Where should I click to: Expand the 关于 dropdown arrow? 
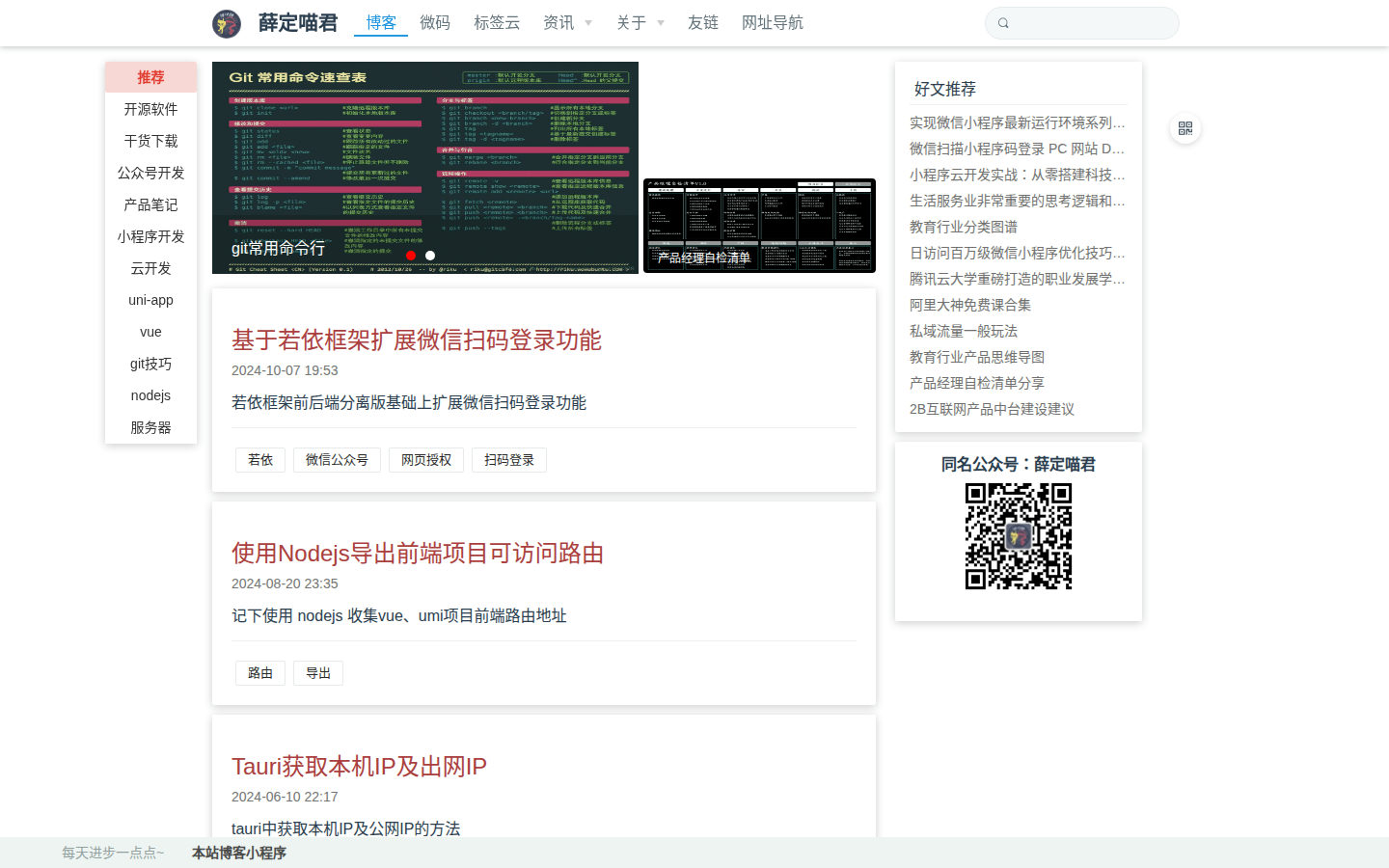click(661, 23)
